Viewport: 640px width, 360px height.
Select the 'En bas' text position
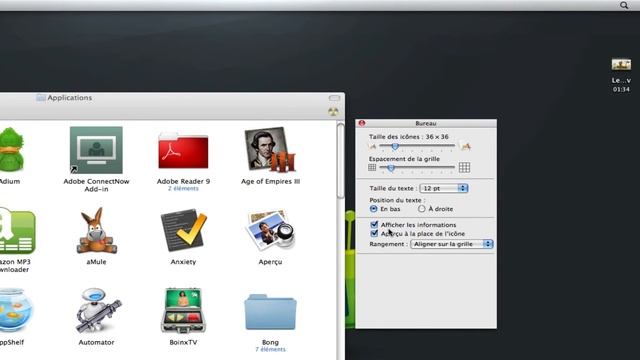[373, 209]
